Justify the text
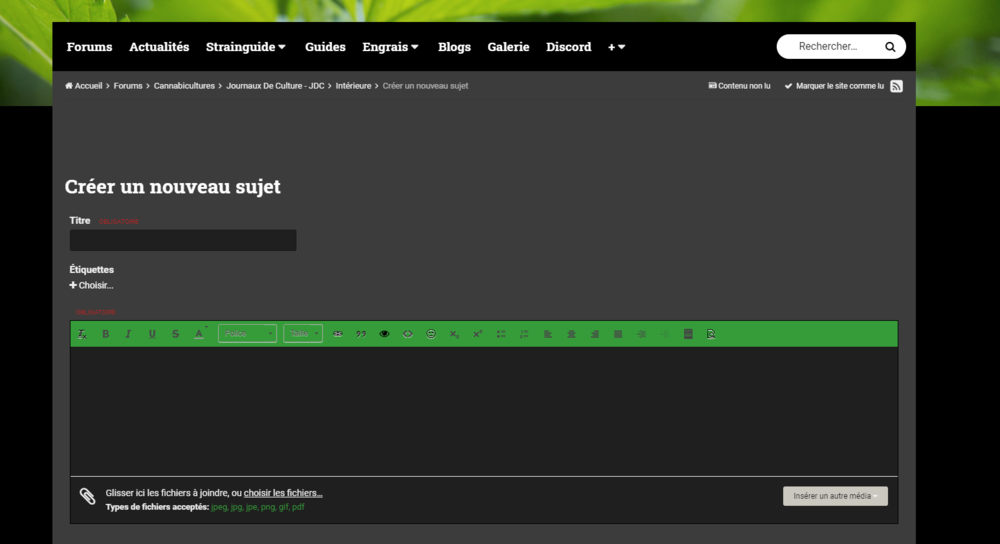The image size is (1000, 544). point(618,334)
